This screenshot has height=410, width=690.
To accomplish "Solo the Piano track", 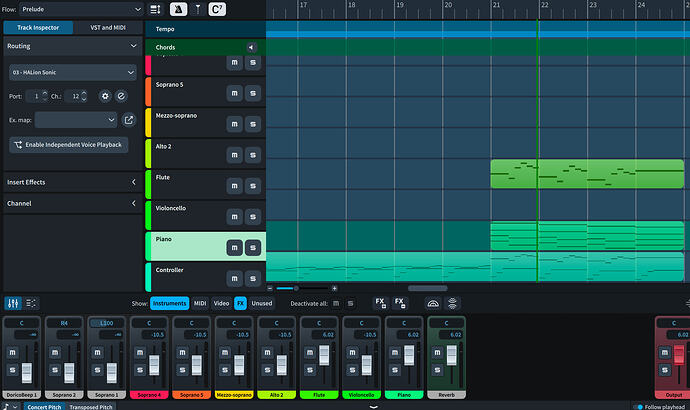I will pos(253,248).
